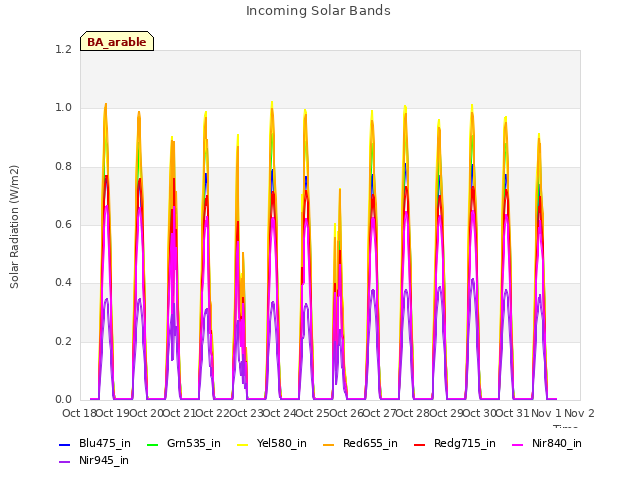Click the Oct 31 x-axis tick label
Viewport: 640px width, 480px height.
click(x=513, y=413)
